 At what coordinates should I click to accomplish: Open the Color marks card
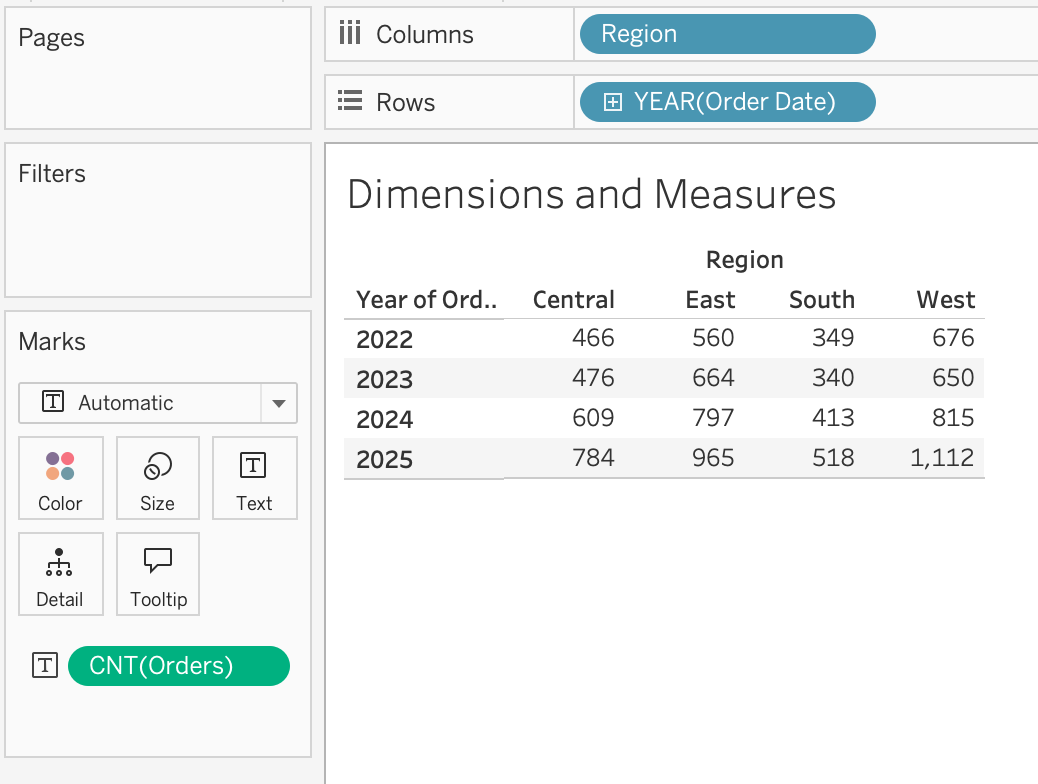coord(60,477)
